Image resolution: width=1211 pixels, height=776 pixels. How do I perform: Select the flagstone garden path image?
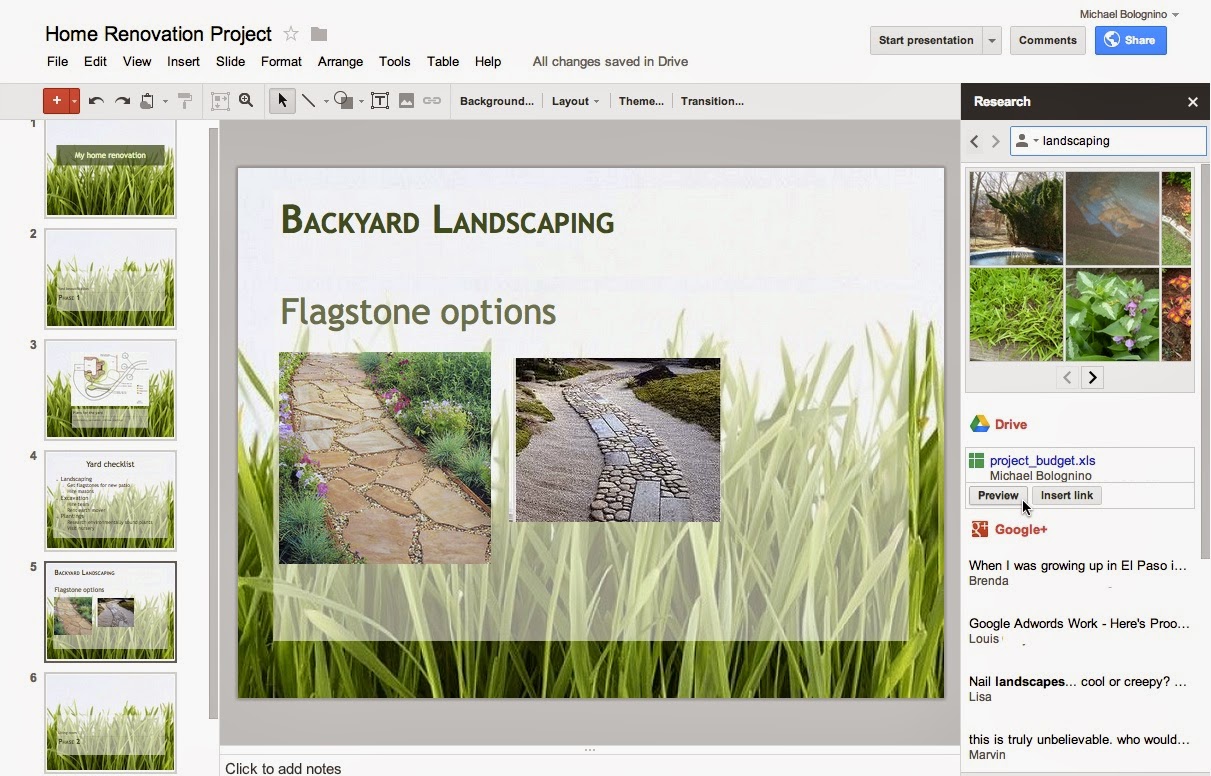(385, 457)
